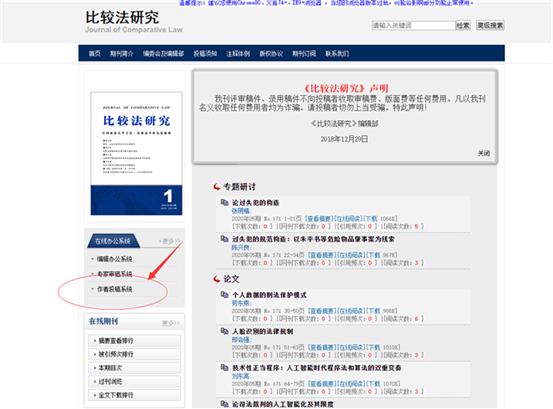Screen dimensions: 553x409
Task: Click document icon beside 人脸识别的法律规制
Action: coord(224,331)
